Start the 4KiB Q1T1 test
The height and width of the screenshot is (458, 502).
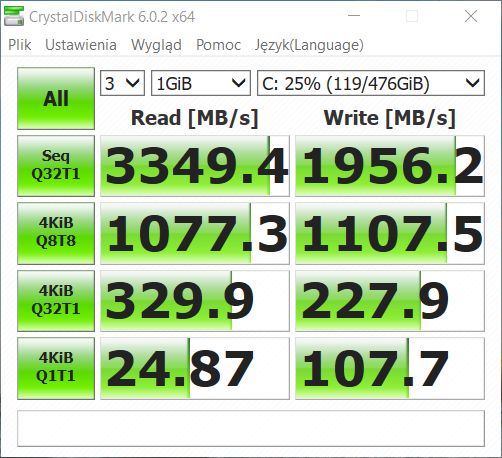pyautogui.click(x=56, y=368)
